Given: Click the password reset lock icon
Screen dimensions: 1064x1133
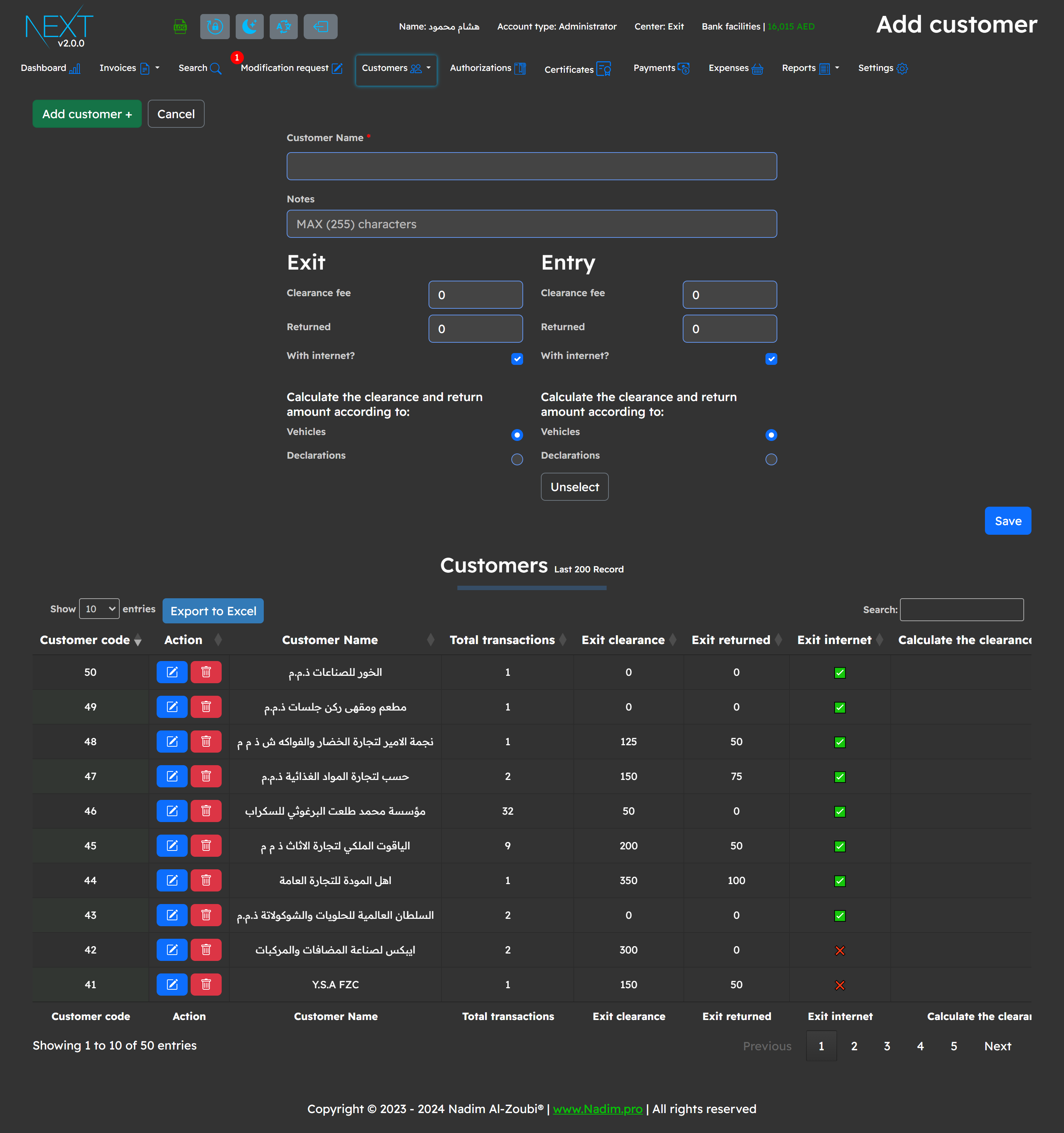Looking at the screenshot, I should (x=214, y=26).
